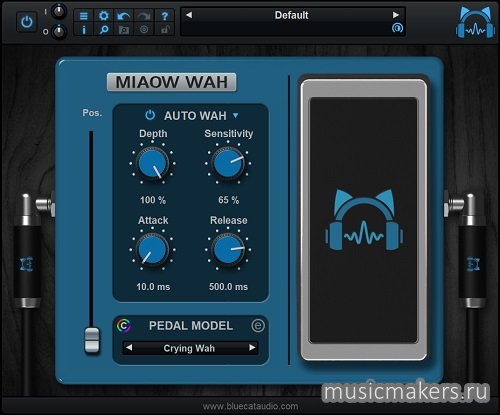Open the www.bluecataudio.com link
The height and width of the screenshot is (415, 500).
tap(250, 406)
